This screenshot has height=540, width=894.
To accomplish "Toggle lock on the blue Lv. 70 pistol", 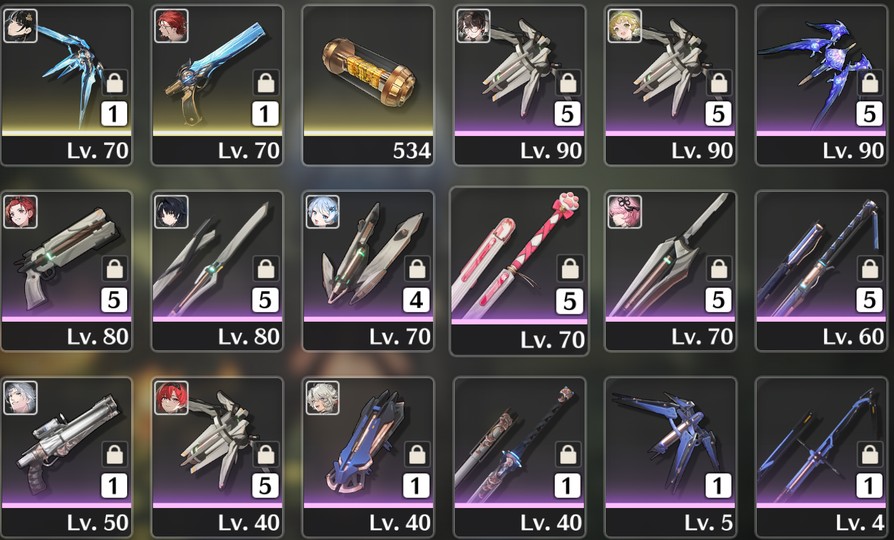I will [x=266, y=83].
